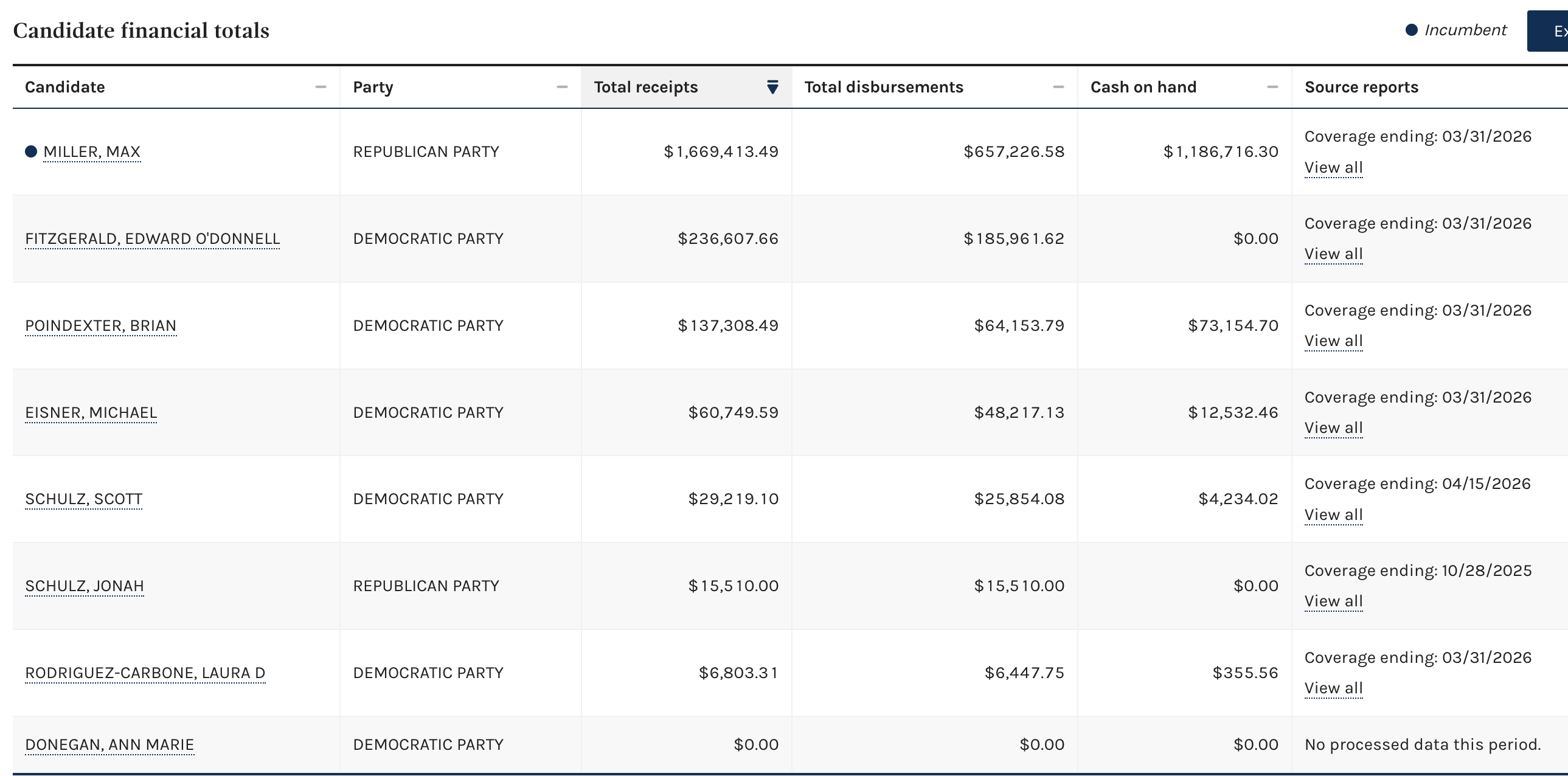The height and width of the screenshot is (776, 1568).
Task: Click sort dash in Cash on hand header
Action: 1272,87
